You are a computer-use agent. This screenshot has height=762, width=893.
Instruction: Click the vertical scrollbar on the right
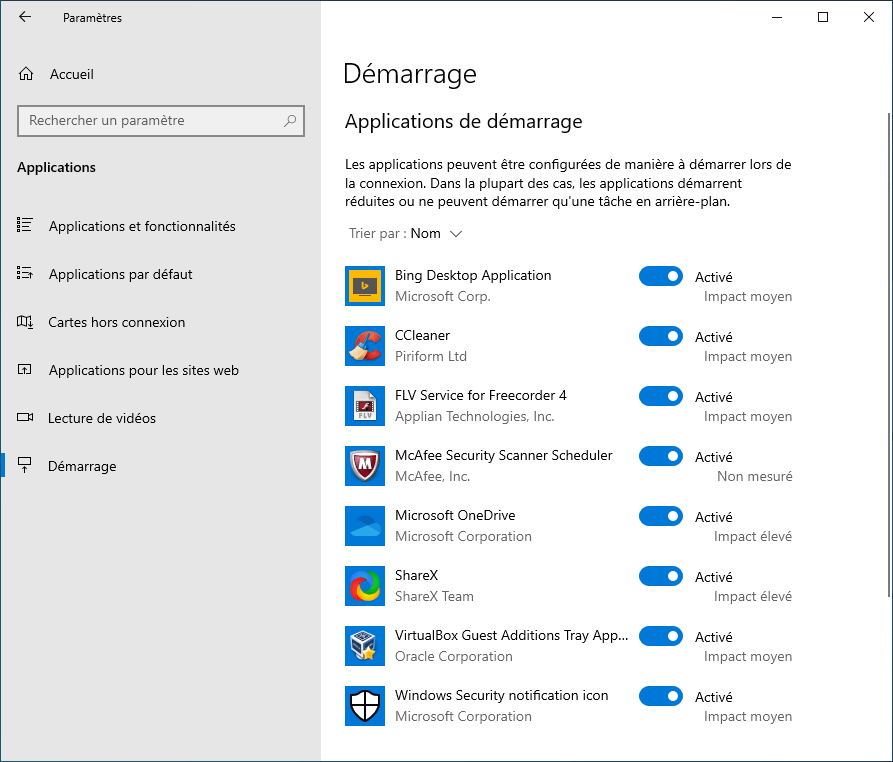[x=888, y=355]
